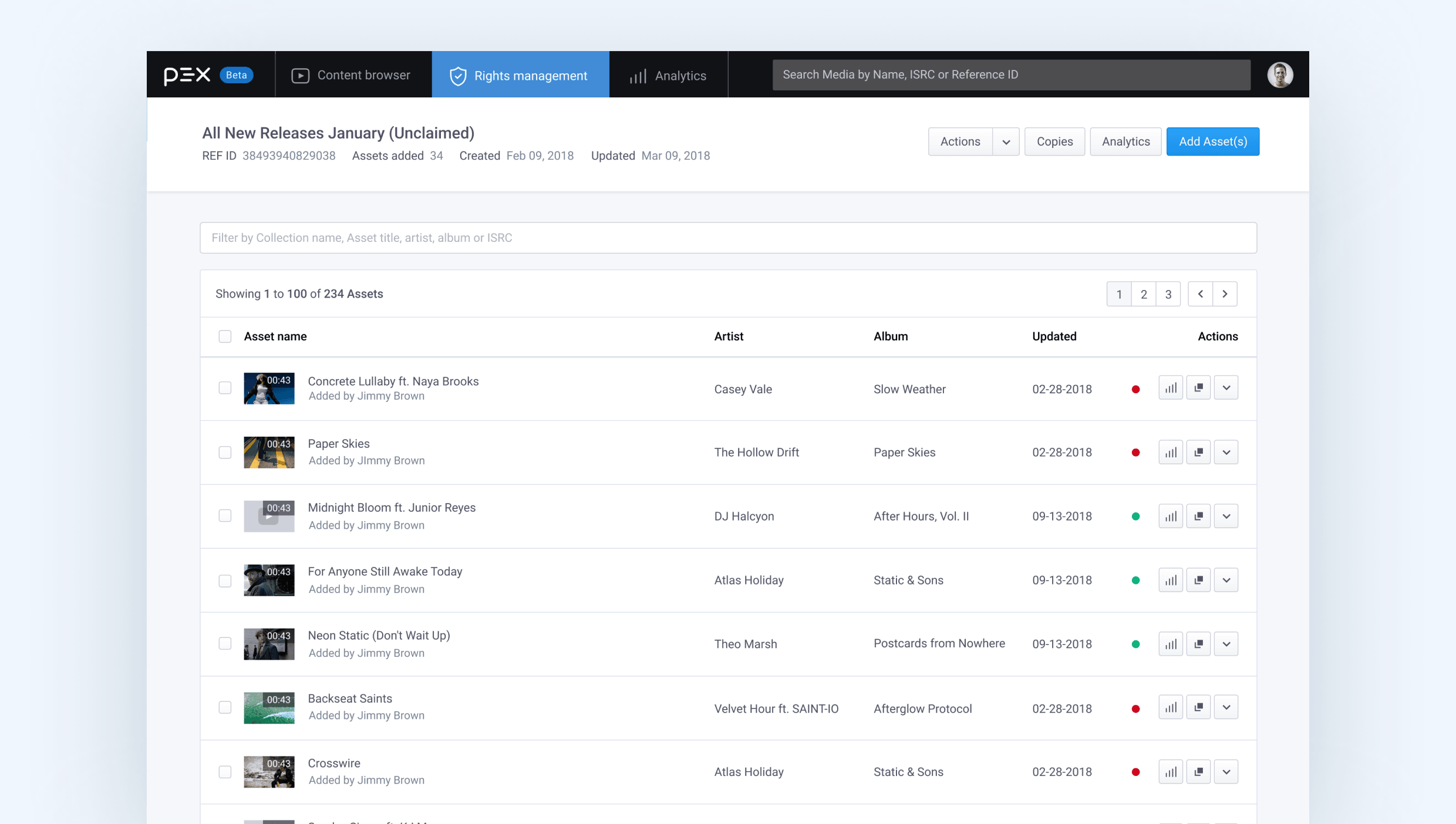View analytics for For Anyone Still Awake Today

click(1171, 580)
